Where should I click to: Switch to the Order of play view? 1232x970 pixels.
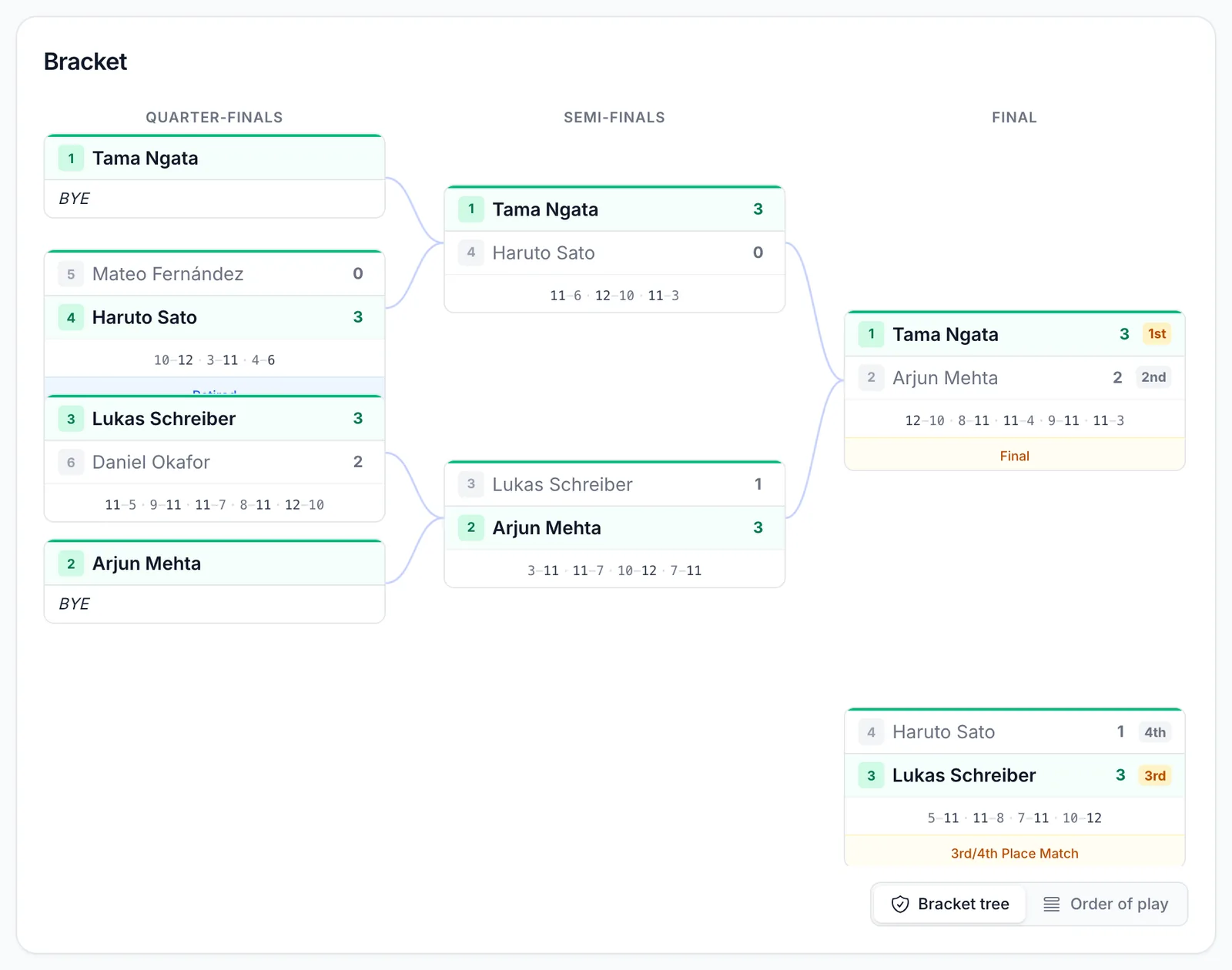click(x=1106, y=904)
